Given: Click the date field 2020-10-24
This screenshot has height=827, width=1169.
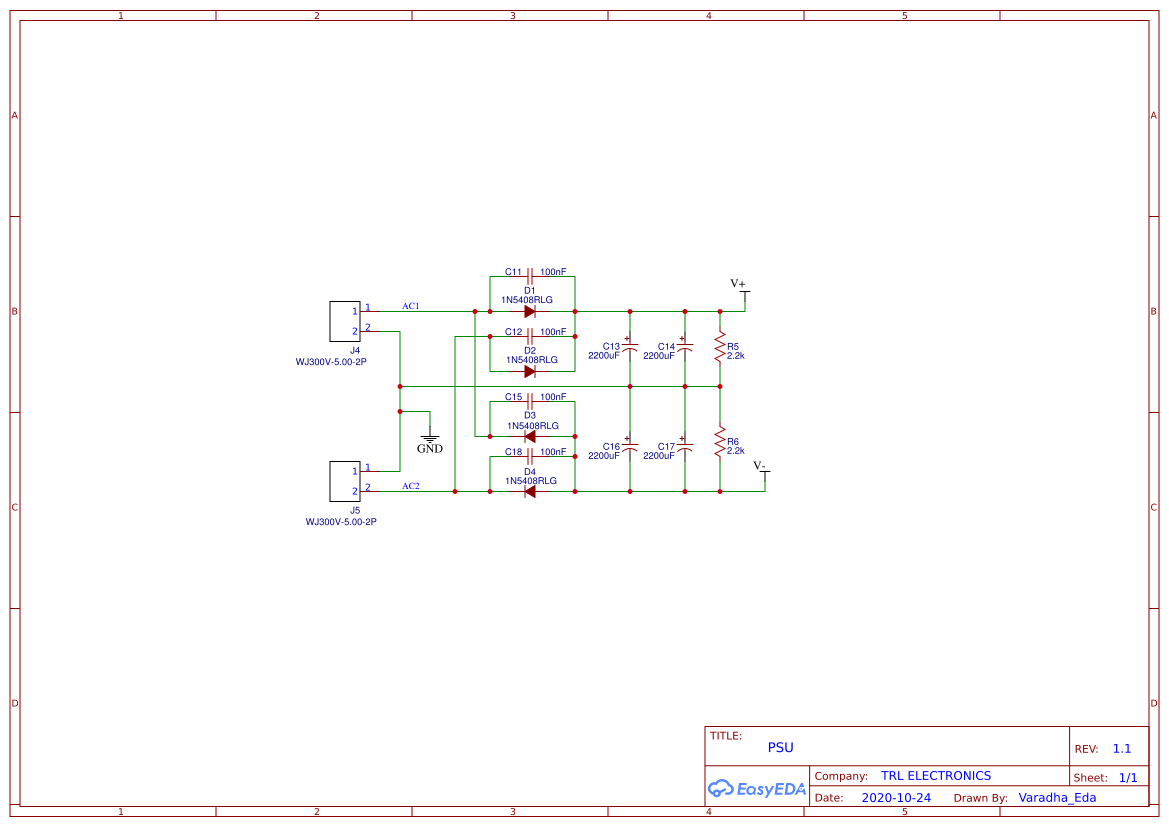Looking at the screenshot, I should [898, 797].
